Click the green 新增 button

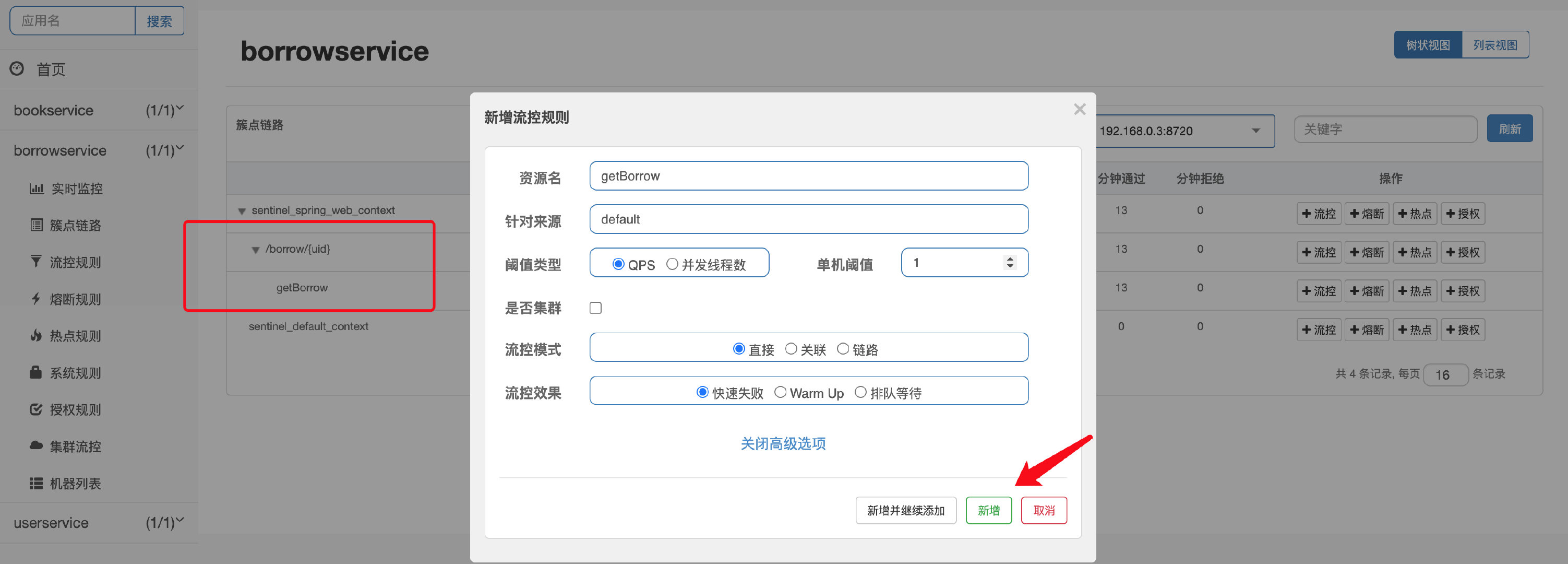tap(988, 510)
